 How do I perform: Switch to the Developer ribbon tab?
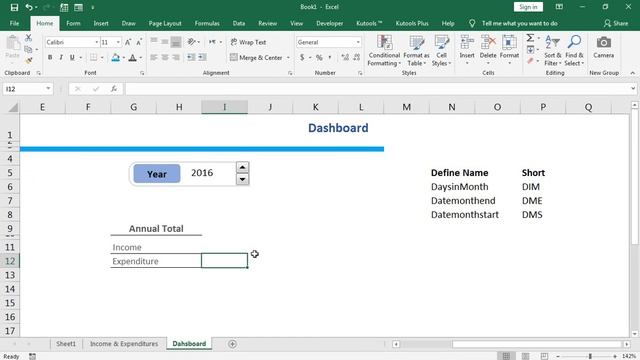(x=329, y=23)
